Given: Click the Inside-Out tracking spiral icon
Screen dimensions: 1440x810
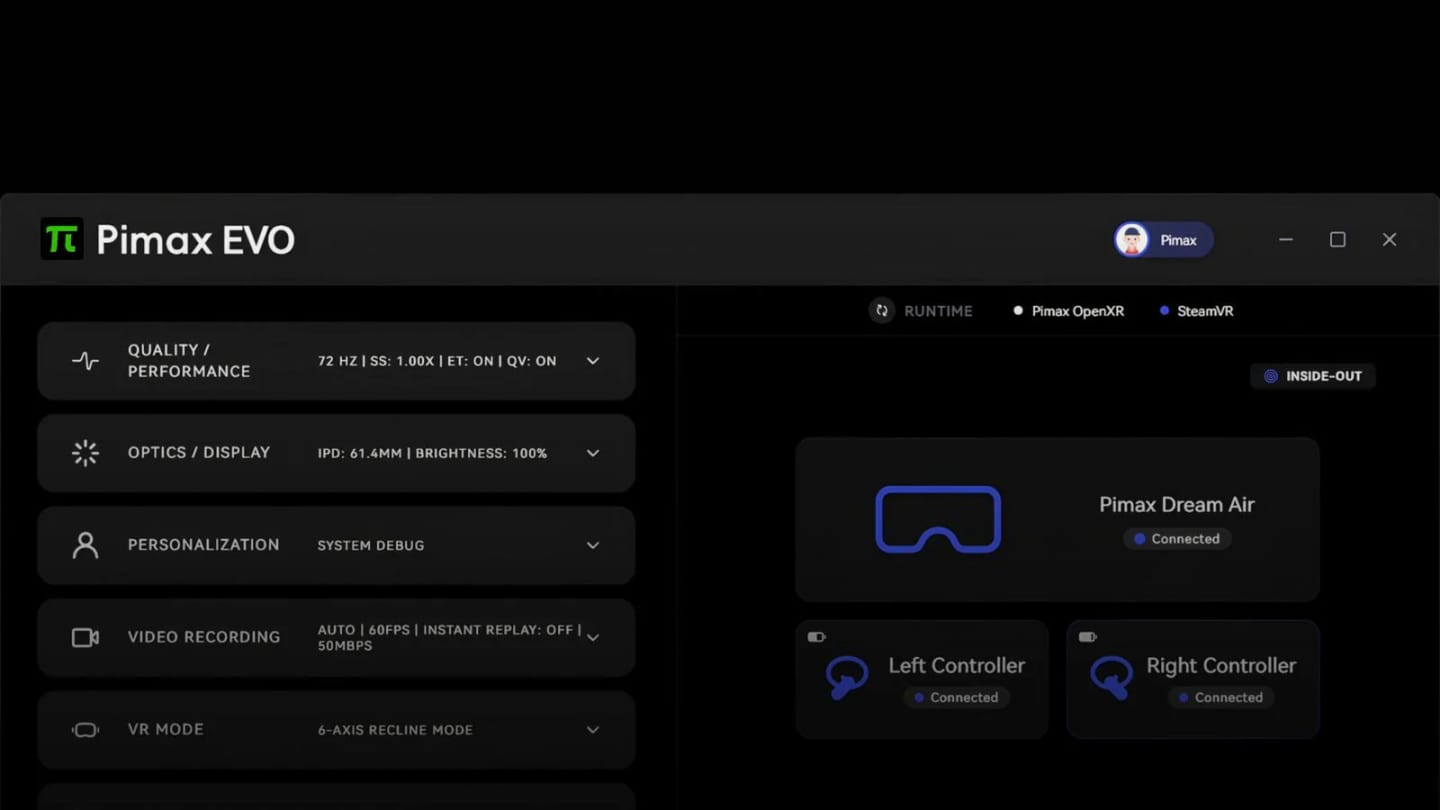Looking at the screenshot, I should 1271,376.
